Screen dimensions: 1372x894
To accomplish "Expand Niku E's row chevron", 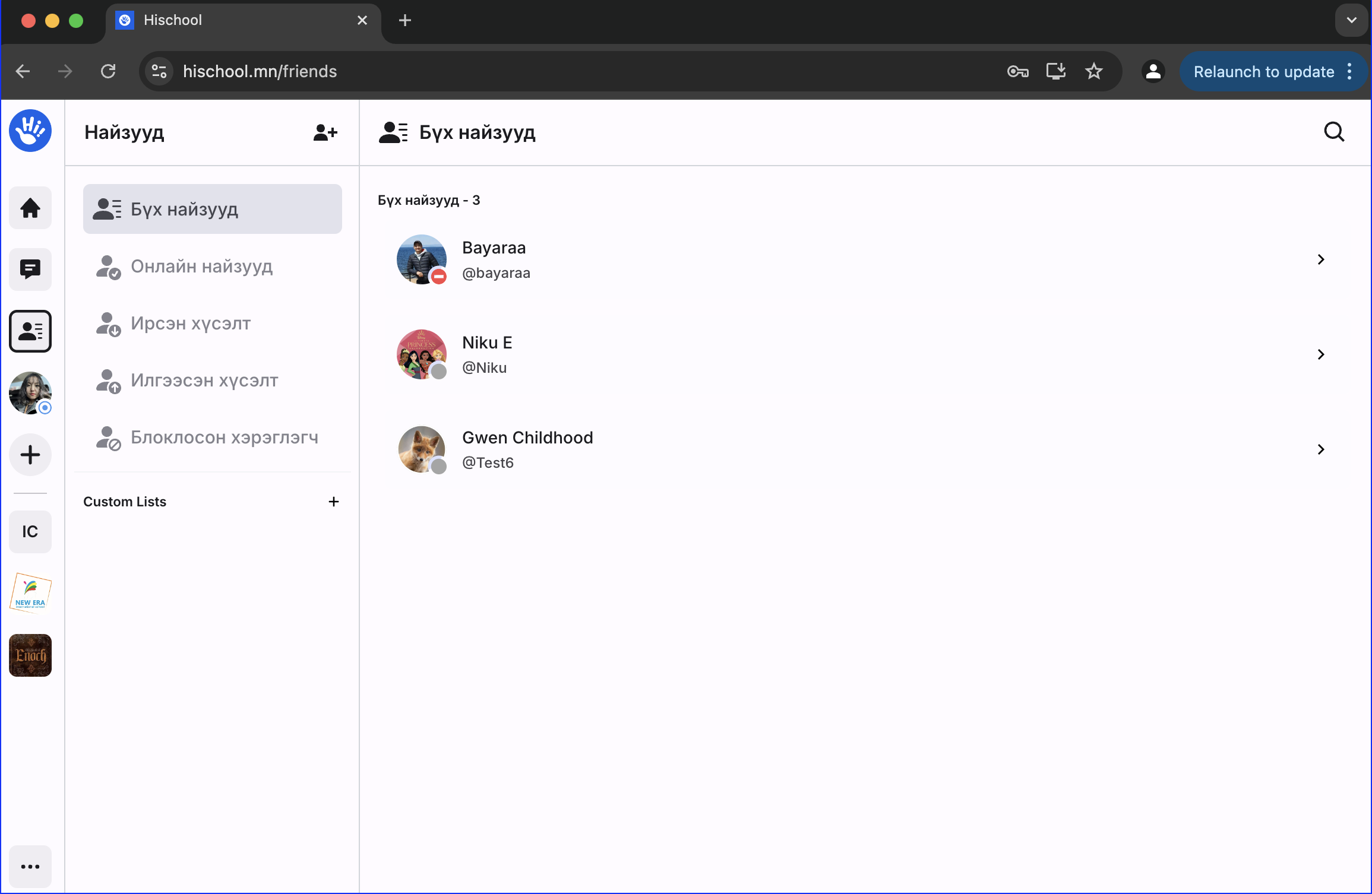I will [1321, 354].
